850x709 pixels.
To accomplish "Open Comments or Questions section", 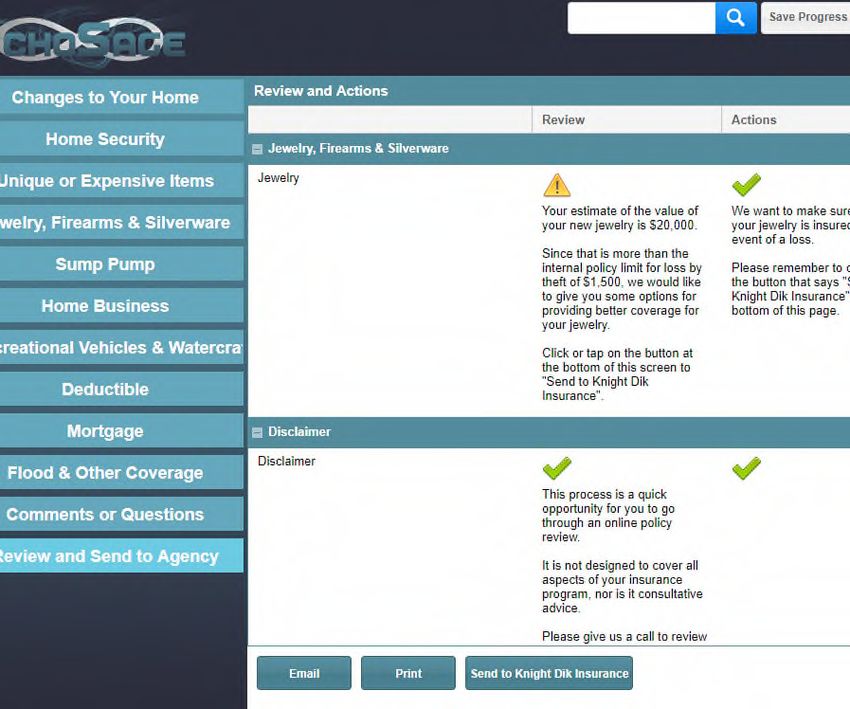I will point(121,514).
